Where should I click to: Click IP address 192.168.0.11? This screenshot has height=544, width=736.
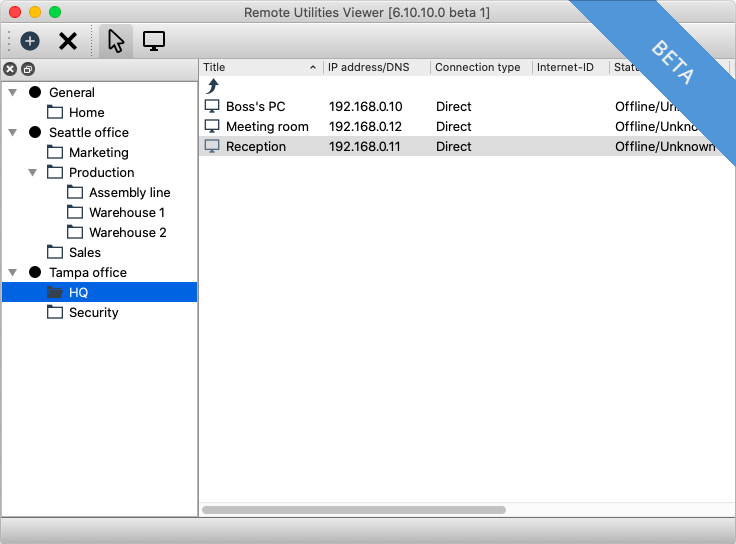click(x=364, y=147)
